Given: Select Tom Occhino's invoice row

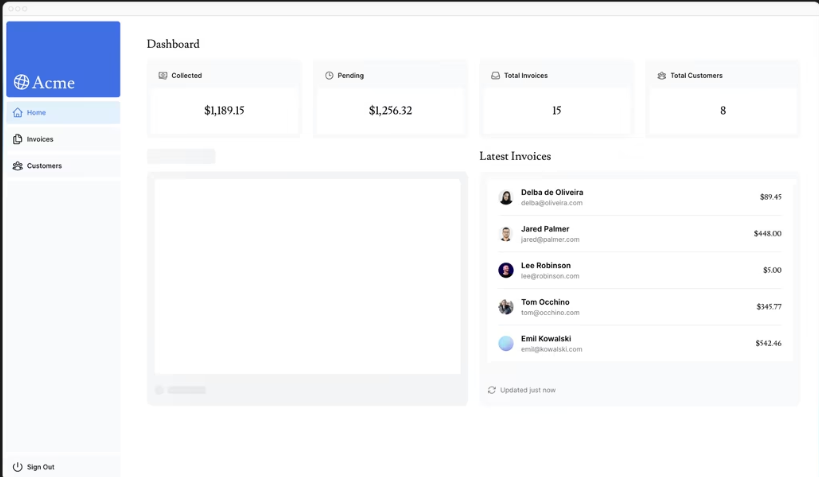Looking at the screenshot, I should click(640, 307).
